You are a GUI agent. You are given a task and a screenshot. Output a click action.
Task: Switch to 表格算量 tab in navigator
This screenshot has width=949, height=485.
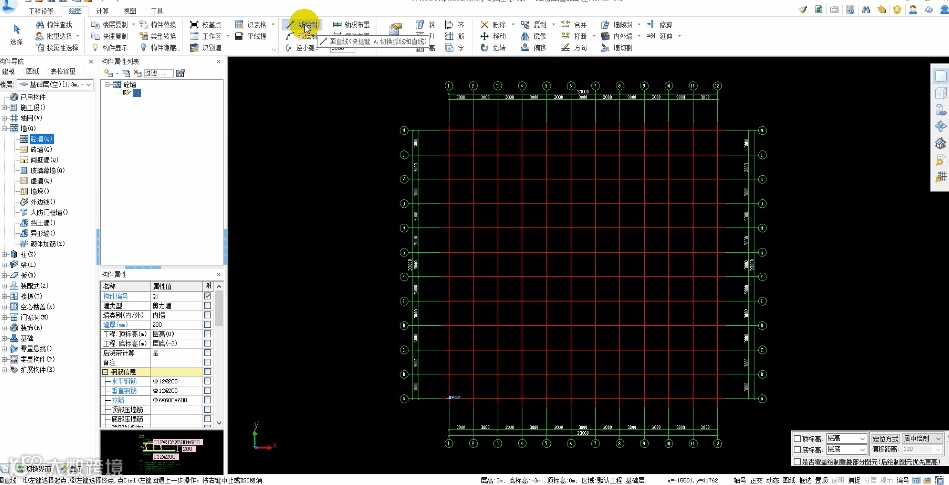click(62, 71)
